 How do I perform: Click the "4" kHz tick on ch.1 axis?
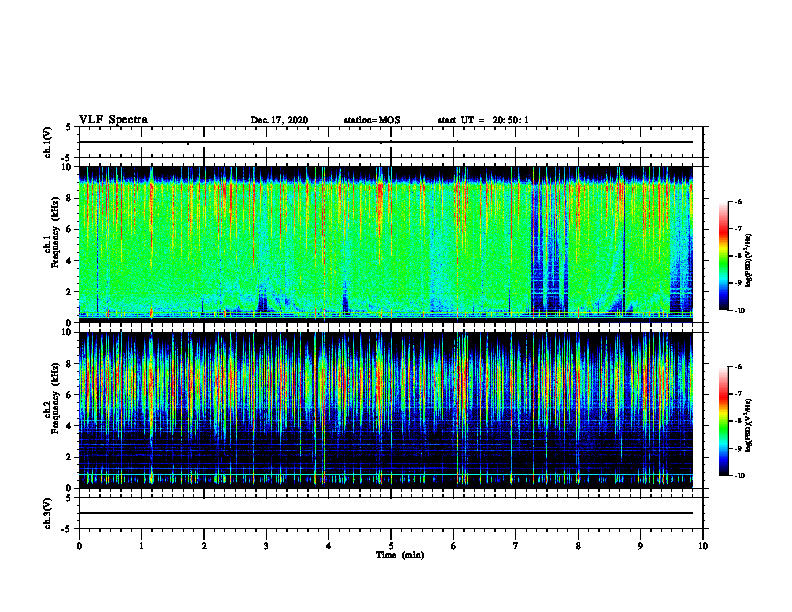(x=70, y=261)
